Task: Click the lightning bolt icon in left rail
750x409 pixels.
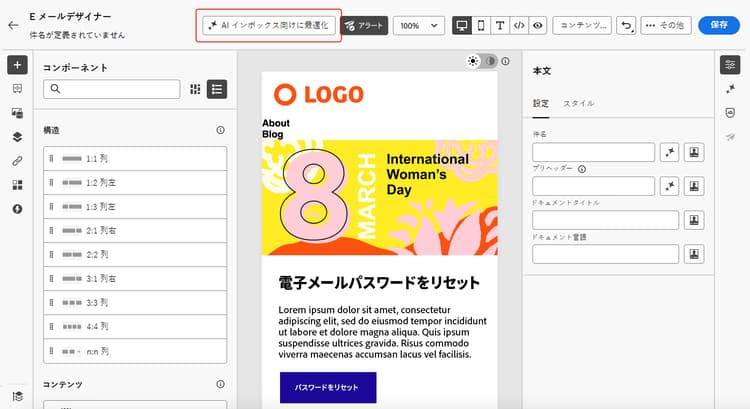Action: [x=17, y=209]
